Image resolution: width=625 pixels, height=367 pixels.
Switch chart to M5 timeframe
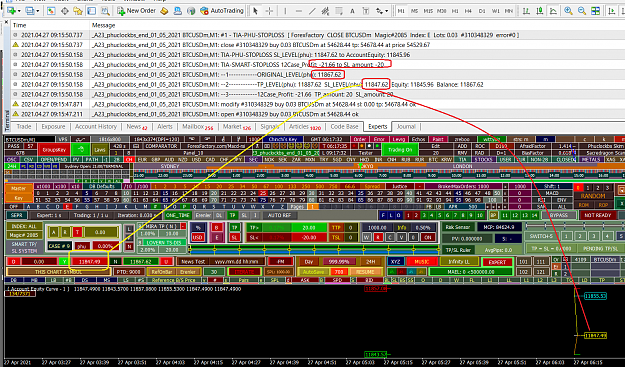click(415, 11)
